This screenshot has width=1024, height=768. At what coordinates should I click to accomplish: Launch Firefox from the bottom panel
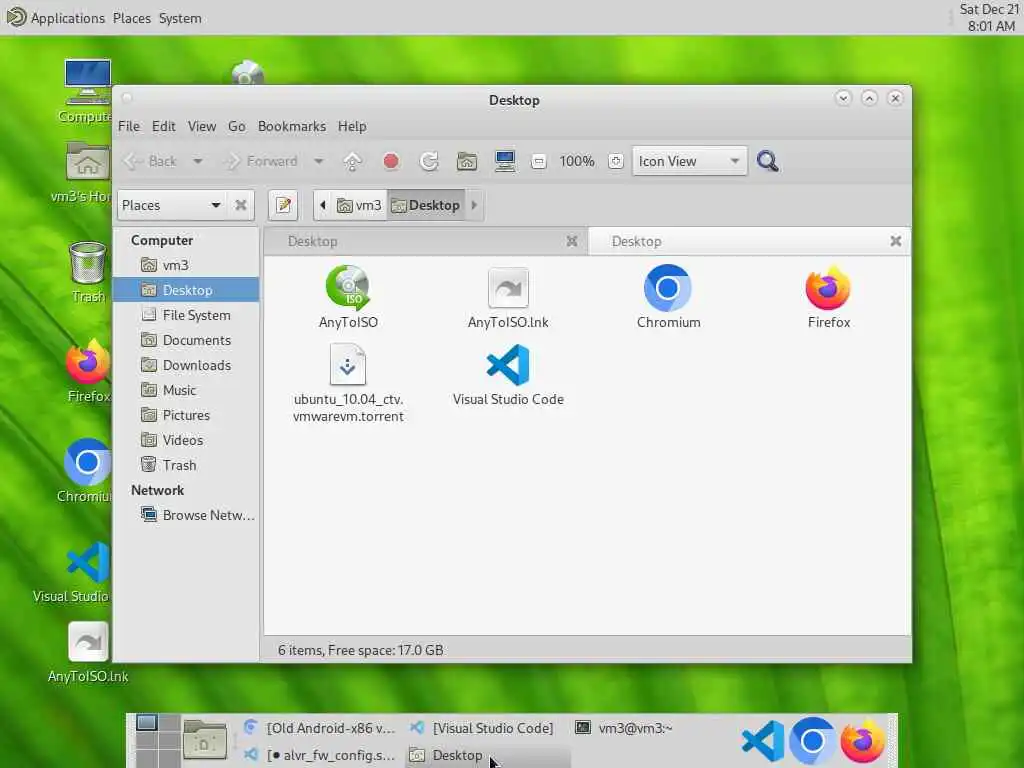(862, 741)
